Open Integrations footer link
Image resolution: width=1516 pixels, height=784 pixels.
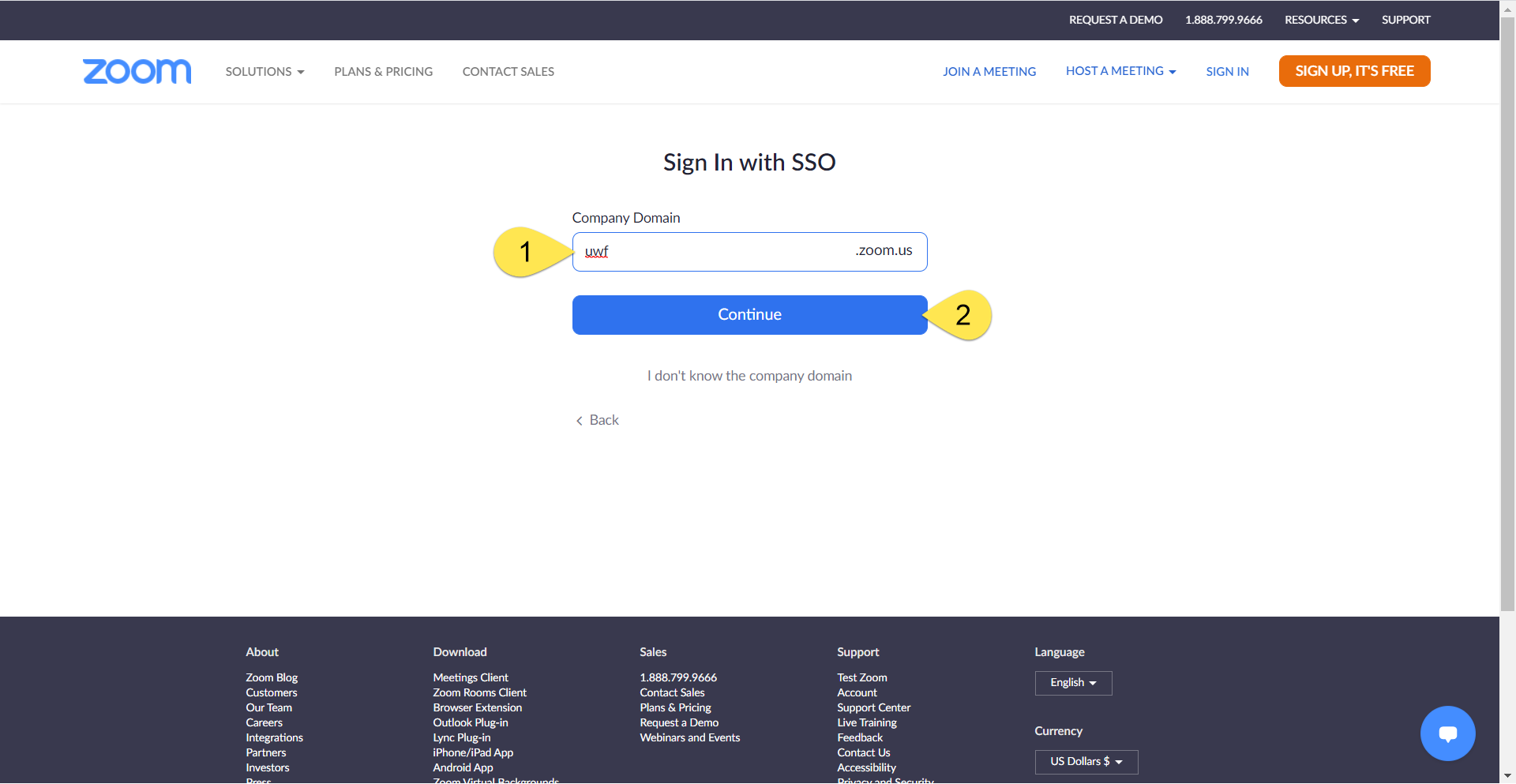(274, 737)
